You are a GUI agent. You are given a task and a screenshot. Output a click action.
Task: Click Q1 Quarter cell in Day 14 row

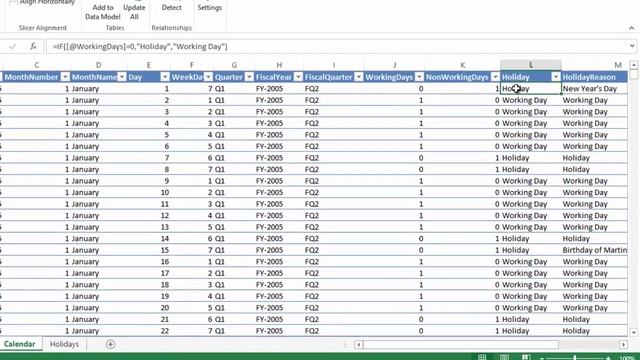(x=234, y=239)
